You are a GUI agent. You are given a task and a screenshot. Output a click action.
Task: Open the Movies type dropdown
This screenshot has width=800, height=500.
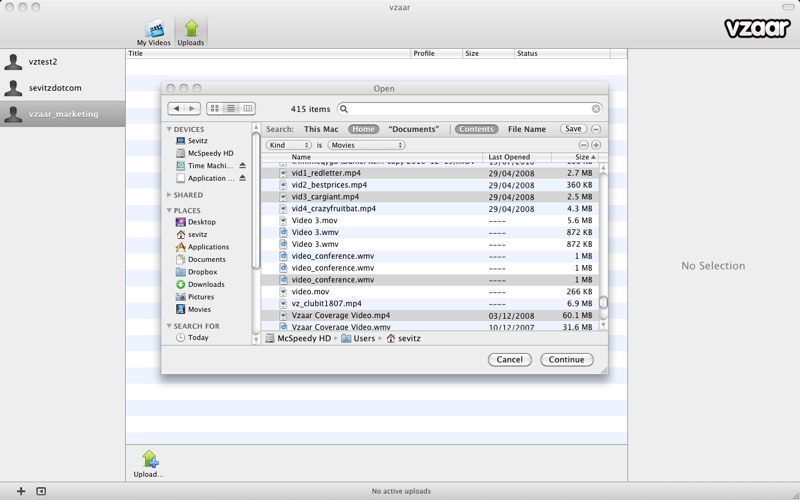(x=366, y=145)
